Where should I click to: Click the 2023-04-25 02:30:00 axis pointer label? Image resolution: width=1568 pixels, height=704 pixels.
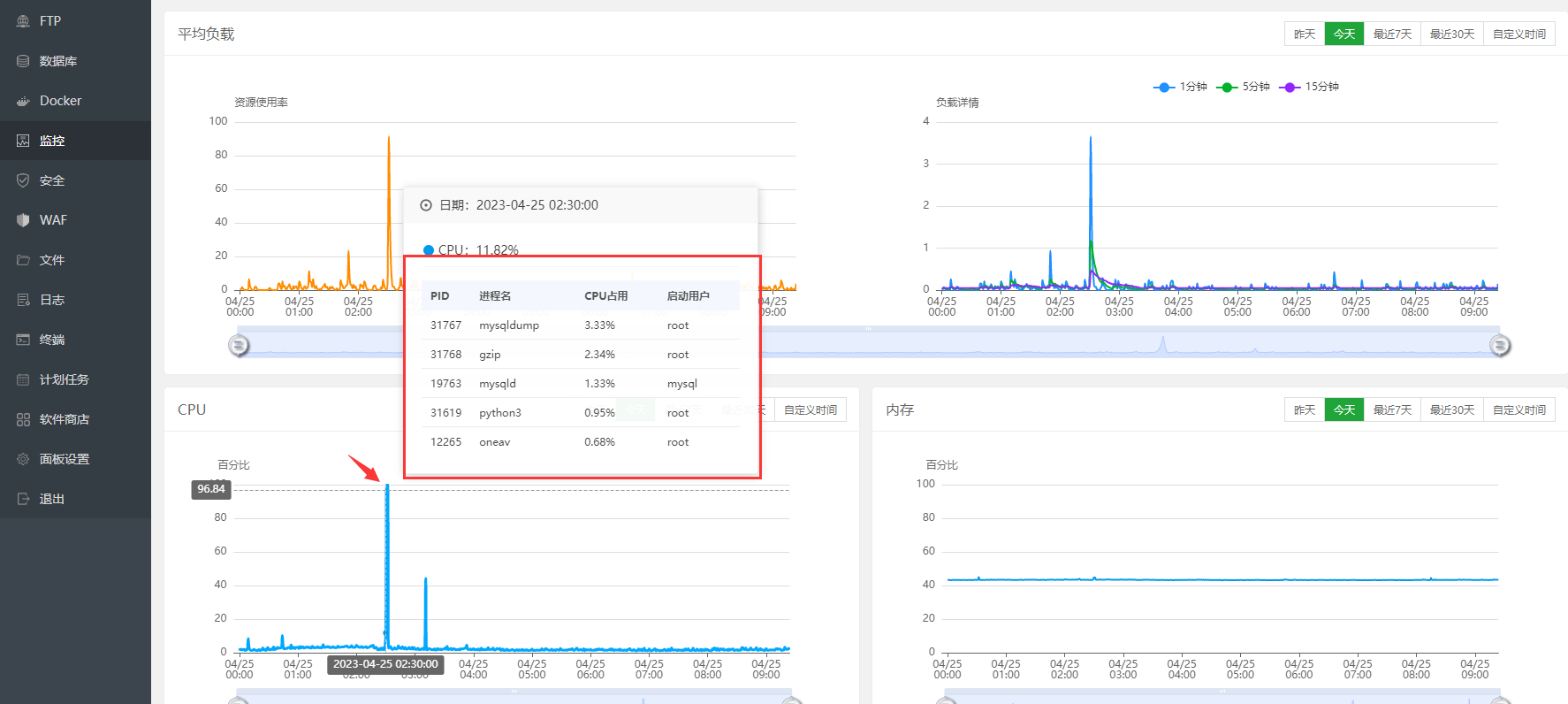click(x=385, y=664)
